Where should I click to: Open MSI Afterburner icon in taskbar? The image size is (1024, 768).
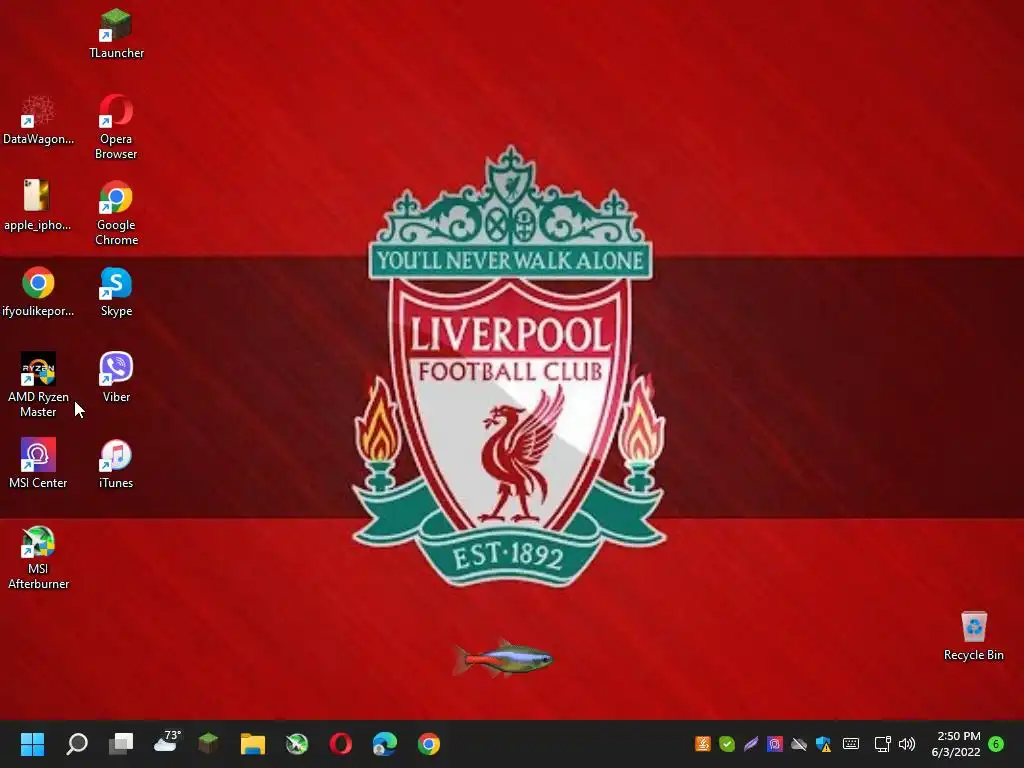[x=296, y=744]
